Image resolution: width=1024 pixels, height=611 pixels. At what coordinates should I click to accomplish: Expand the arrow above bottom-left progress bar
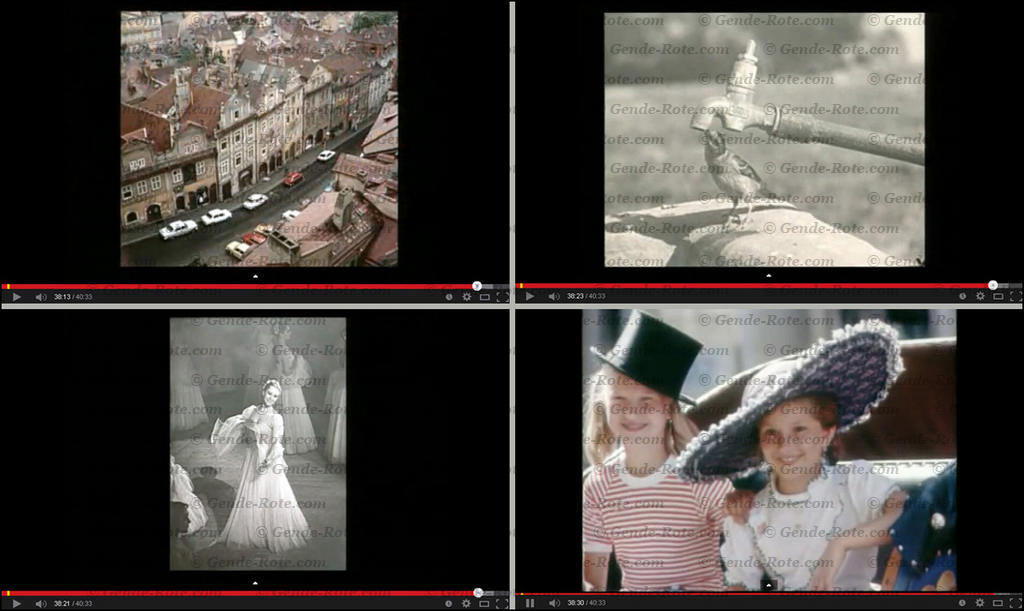click(x=255, y=582)
